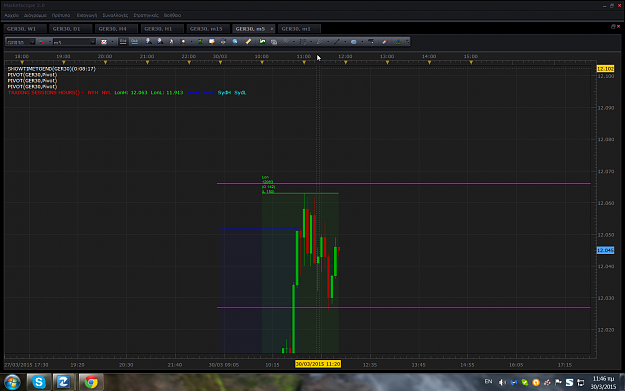Viewport: 625px width, 391px height.
Task: Click the chart magnifier icon with dropdown
Action: click(x=183, y=41)
